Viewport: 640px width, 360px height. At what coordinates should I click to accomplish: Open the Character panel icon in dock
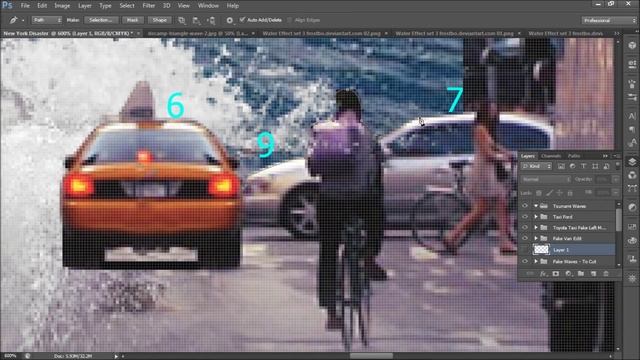[632, 116]
